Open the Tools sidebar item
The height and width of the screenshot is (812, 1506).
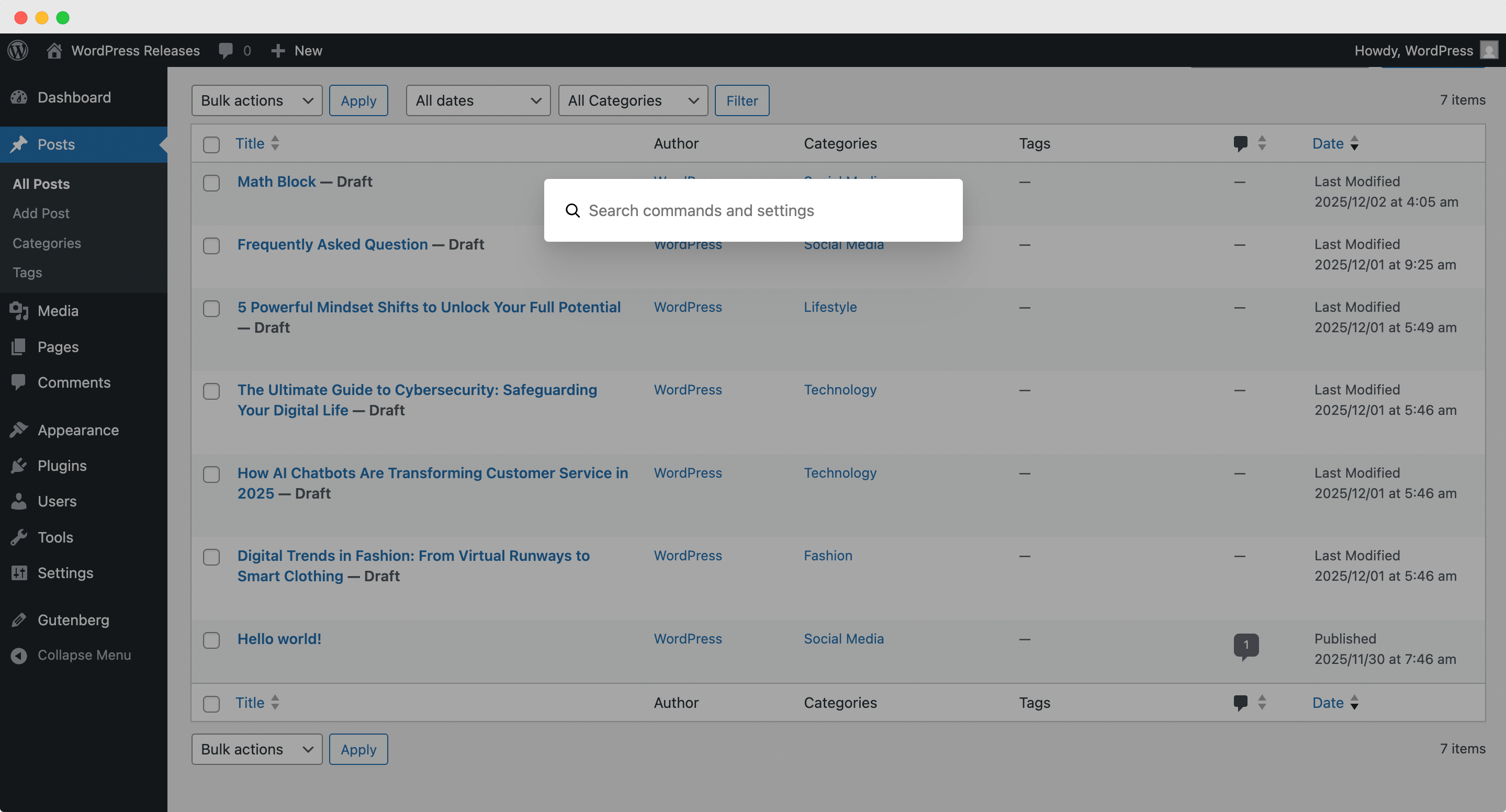(x=55, y=537)
